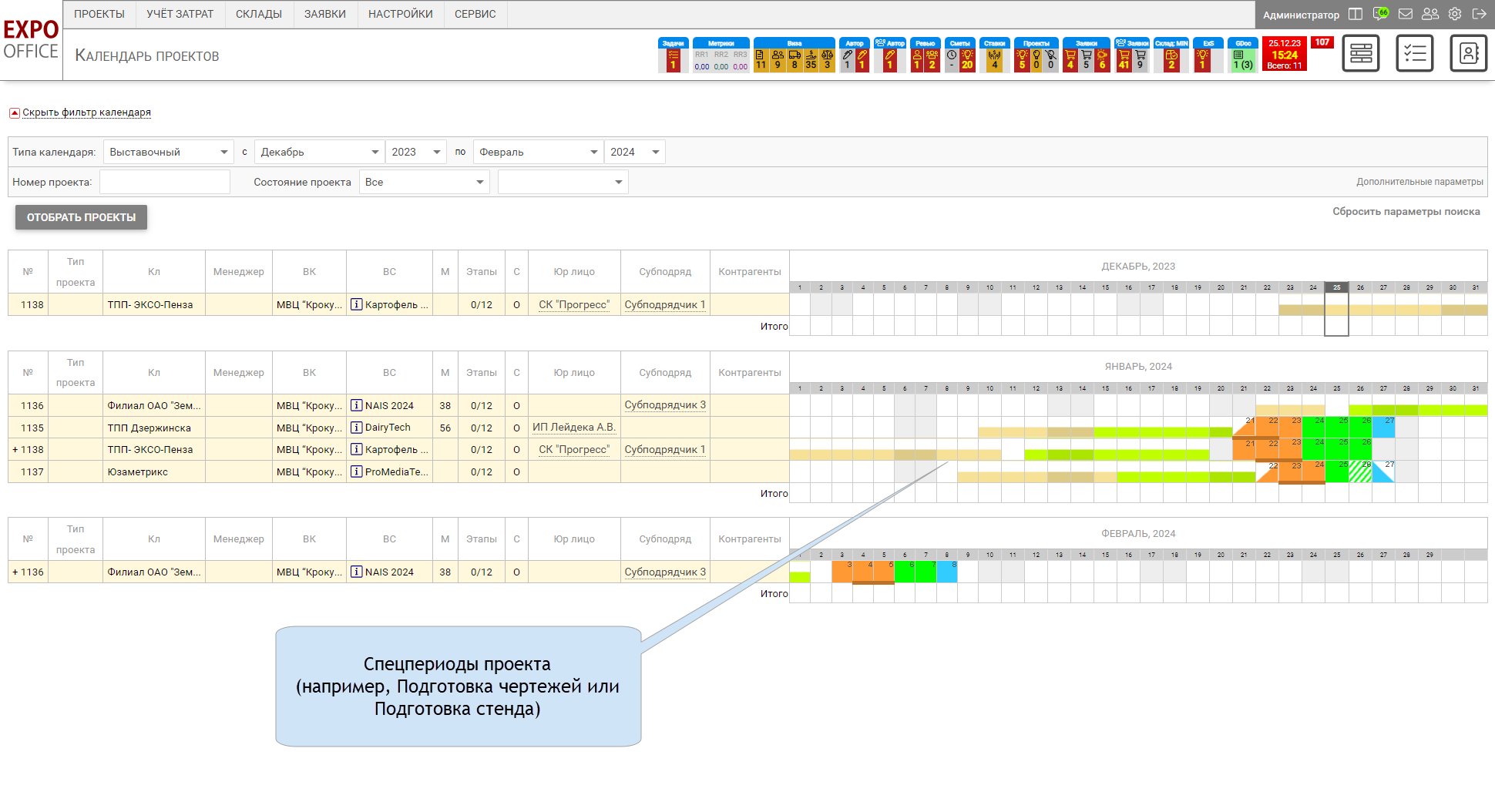Open the СКЛАДЫ menu

258,14
